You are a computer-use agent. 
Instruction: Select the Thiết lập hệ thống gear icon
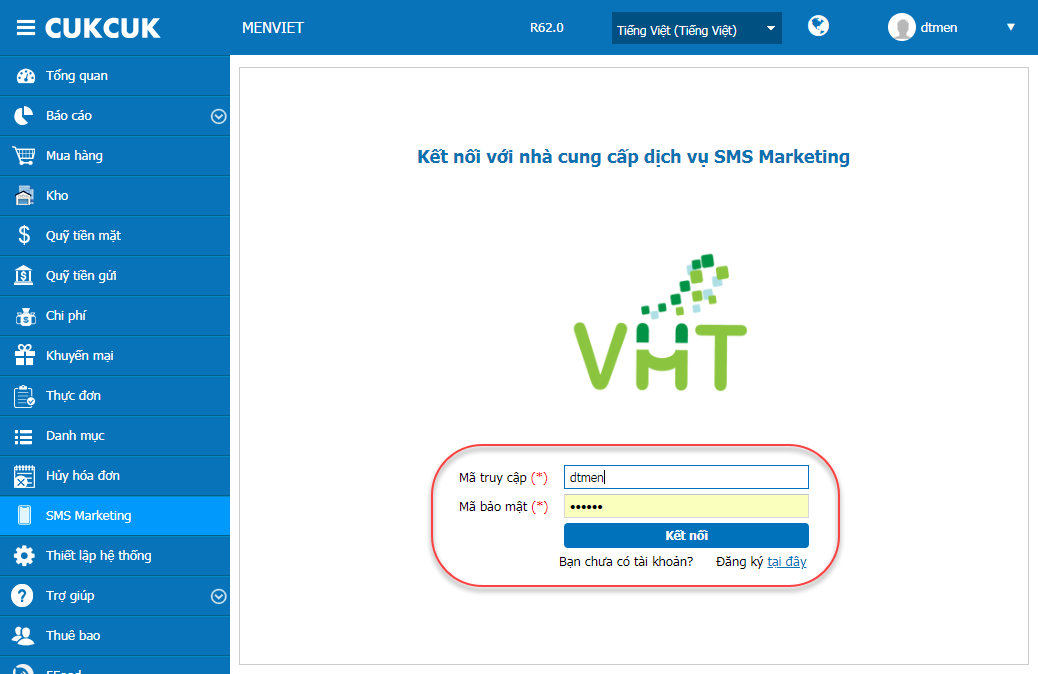pos(24,555)
